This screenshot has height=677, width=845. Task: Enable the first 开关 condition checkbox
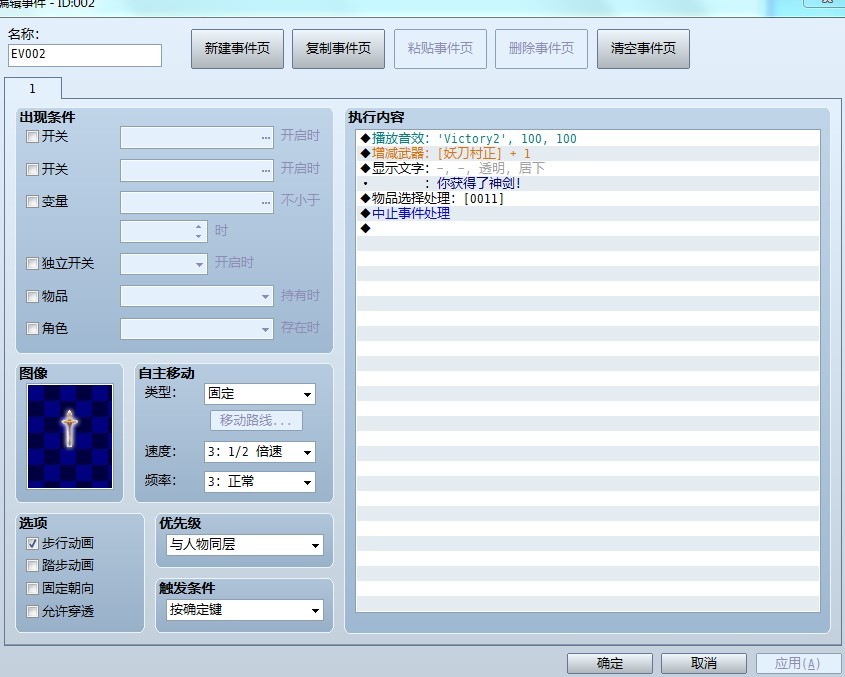pyautogui.click(x=32, y=136)
